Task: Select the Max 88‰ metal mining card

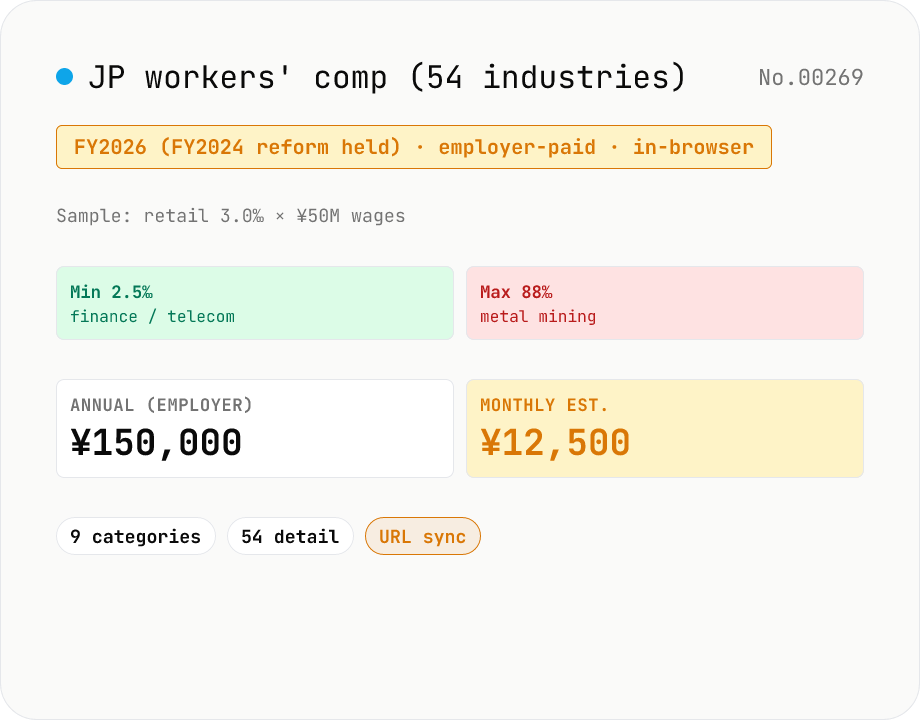Action: (x=665, y=303)
